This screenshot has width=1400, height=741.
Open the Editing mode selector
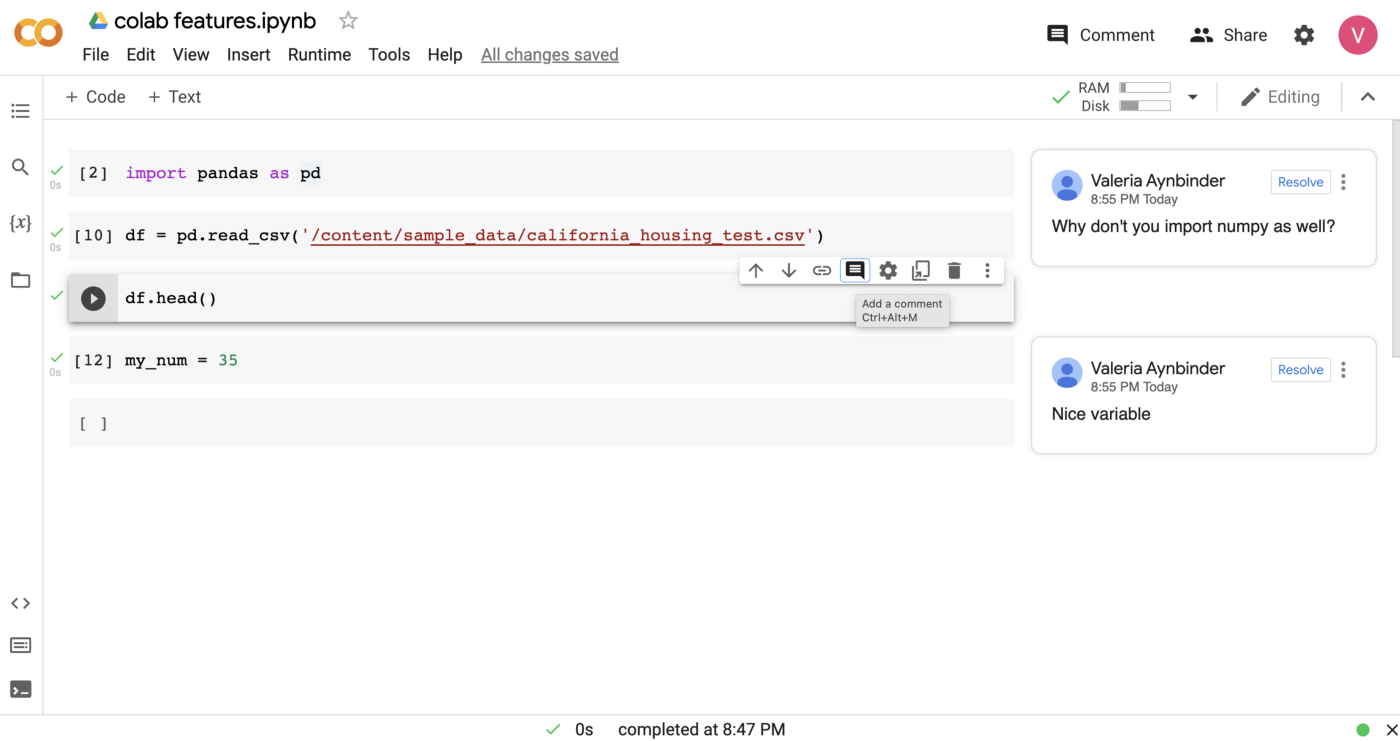1280,97
